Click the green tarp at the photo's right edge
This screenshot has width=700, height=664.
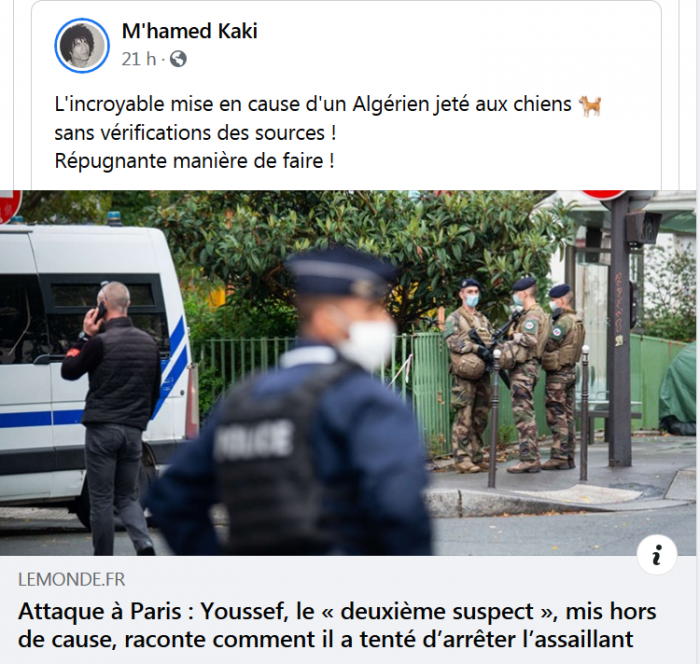(x=678, y=389)
